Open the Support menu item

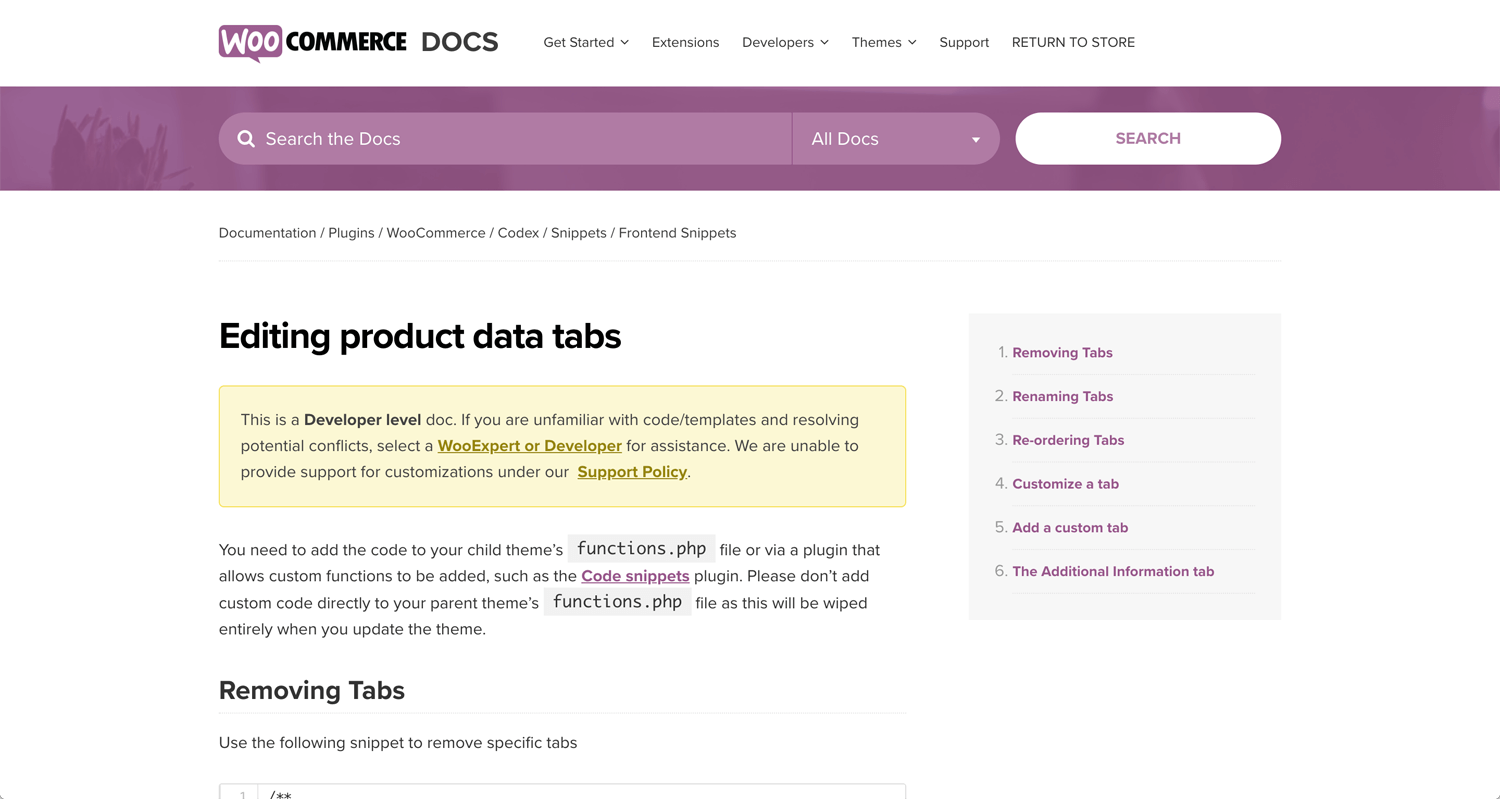pos(964,42)
